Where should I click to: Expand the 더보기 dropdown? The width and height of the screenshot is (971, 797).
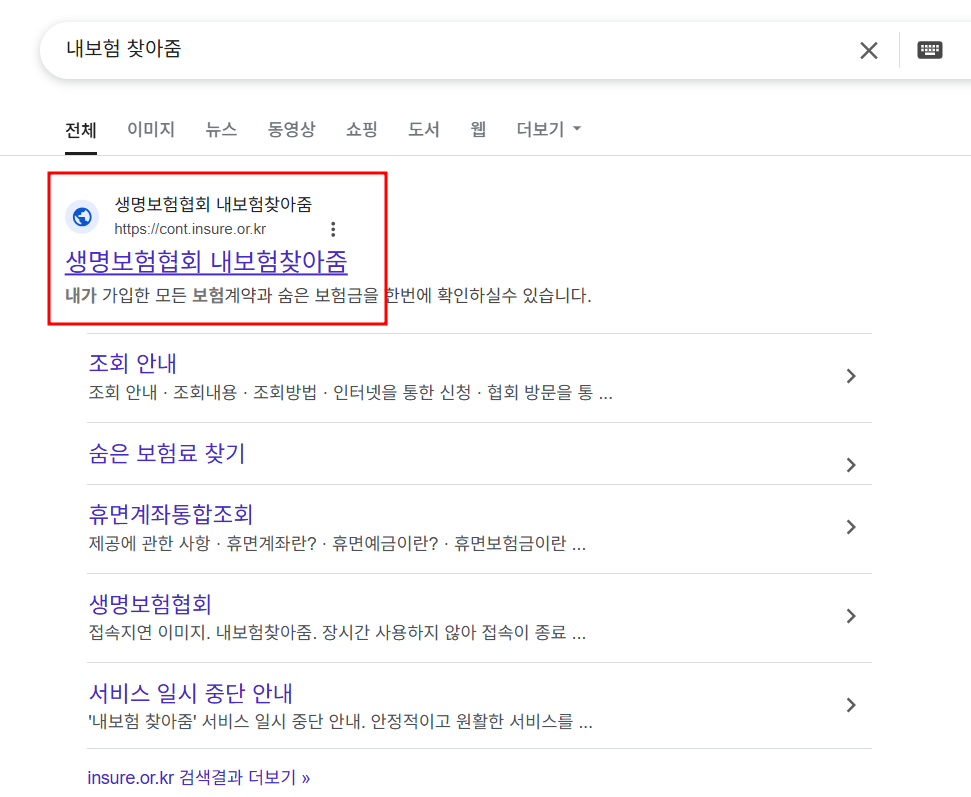[x=549, y=129]
